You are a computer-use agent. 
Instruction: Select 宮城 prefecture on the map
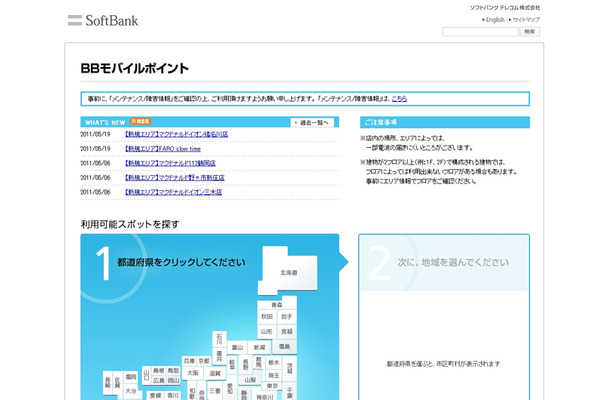point(287,332)
